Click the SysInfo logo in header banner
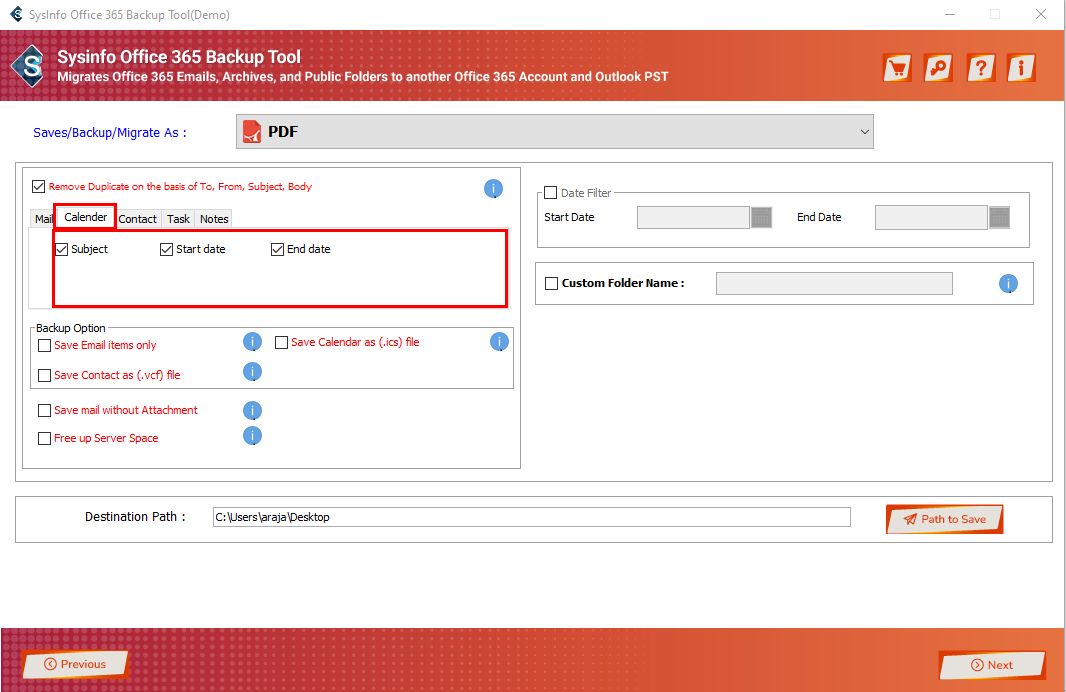 (x=29, y=66)
